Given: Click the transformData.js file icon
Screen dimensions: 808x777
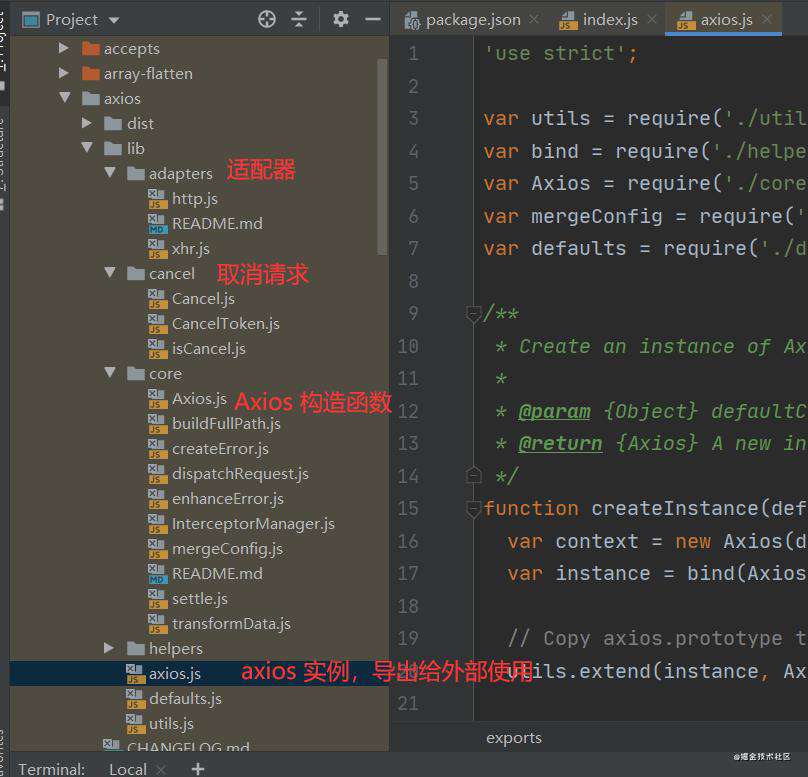Looking at the screenshot, I should point(157,624).
